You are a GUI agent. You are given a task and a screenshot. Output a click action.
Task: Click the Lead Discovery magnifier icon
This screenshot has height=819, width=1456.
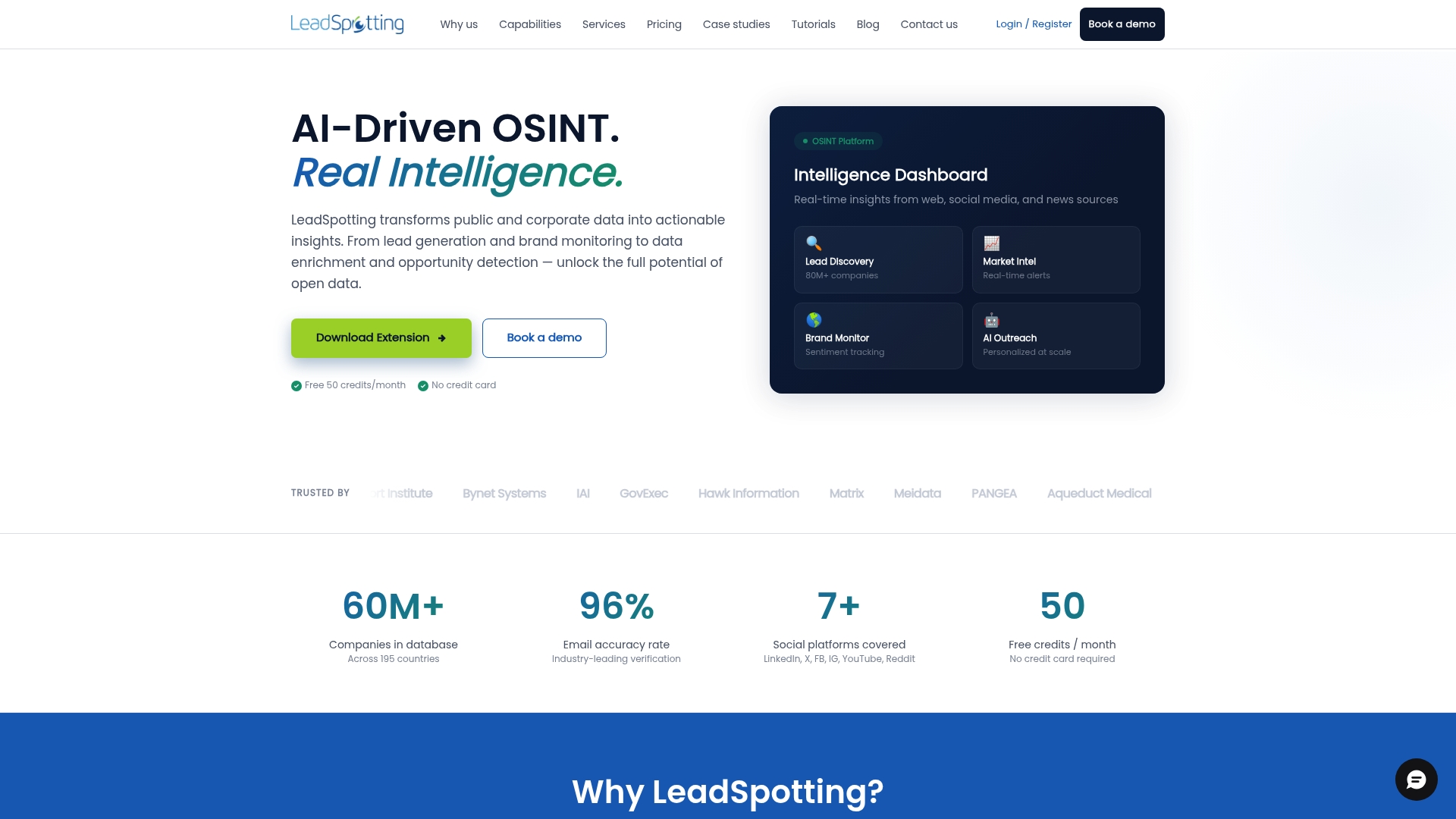click(814, 243)
